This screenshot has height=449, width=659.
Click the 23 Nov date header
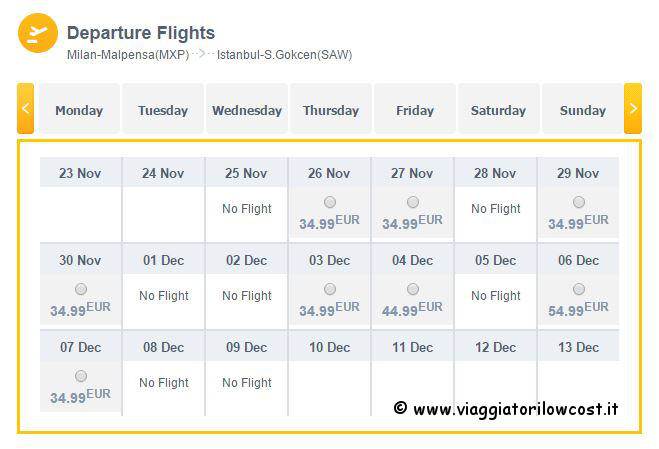coord(80,173)
